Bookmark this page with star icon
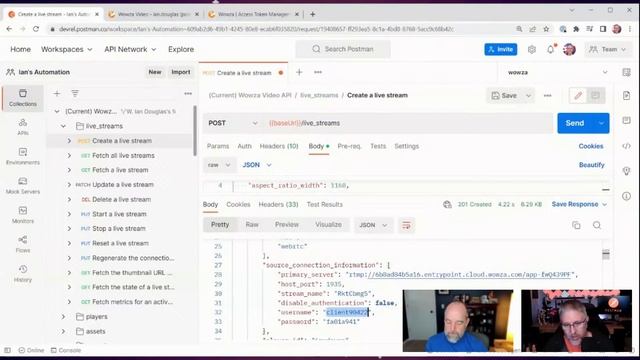Screen dimensions: 640x360 pyautogui.click(x=546, y=29)
